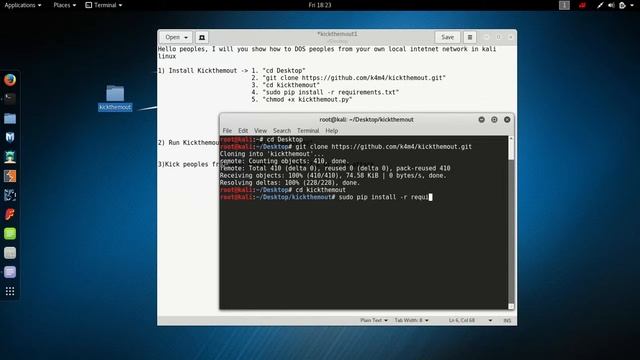The image size is (640, 360).
Task: Open the system menu arrow in top bar
Action: (632, 5)
